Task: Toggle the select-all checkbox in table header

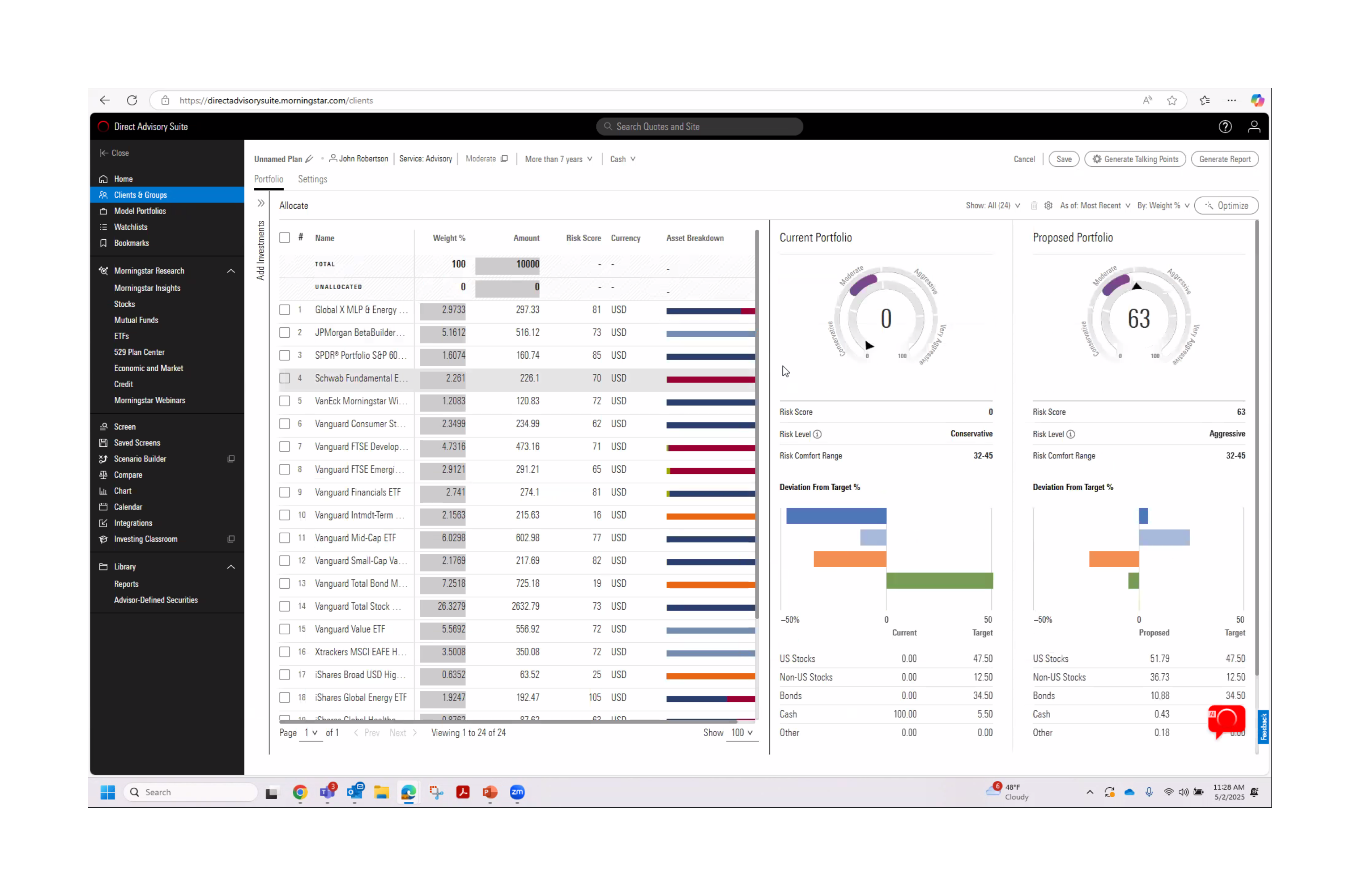Action: [x=285, y=238]
